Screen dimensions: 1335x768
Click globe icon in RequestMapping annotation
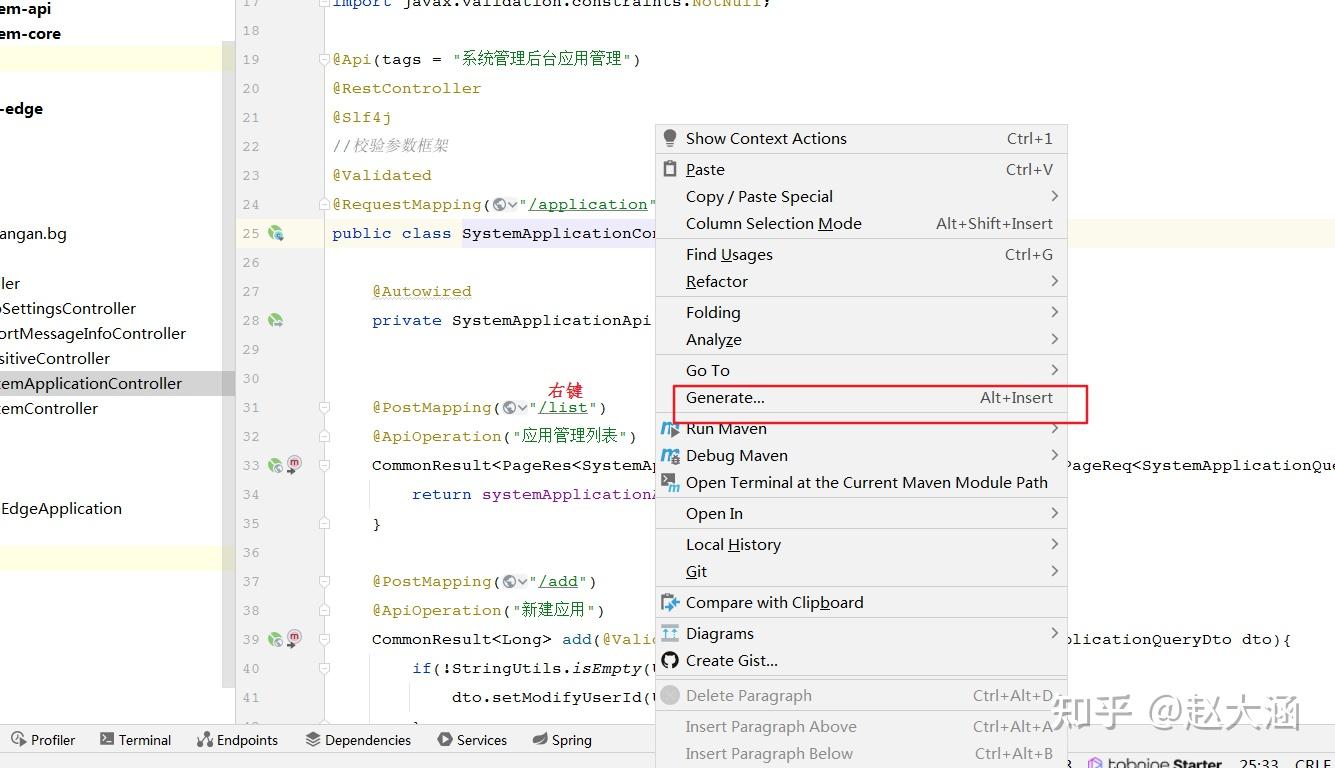(x=500, y=204)
